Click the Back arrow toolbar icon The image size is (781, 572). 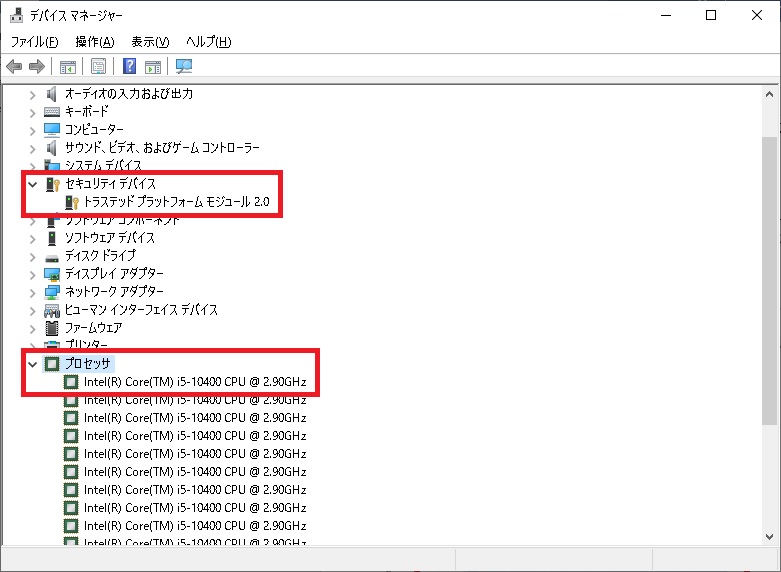(14, 66)
